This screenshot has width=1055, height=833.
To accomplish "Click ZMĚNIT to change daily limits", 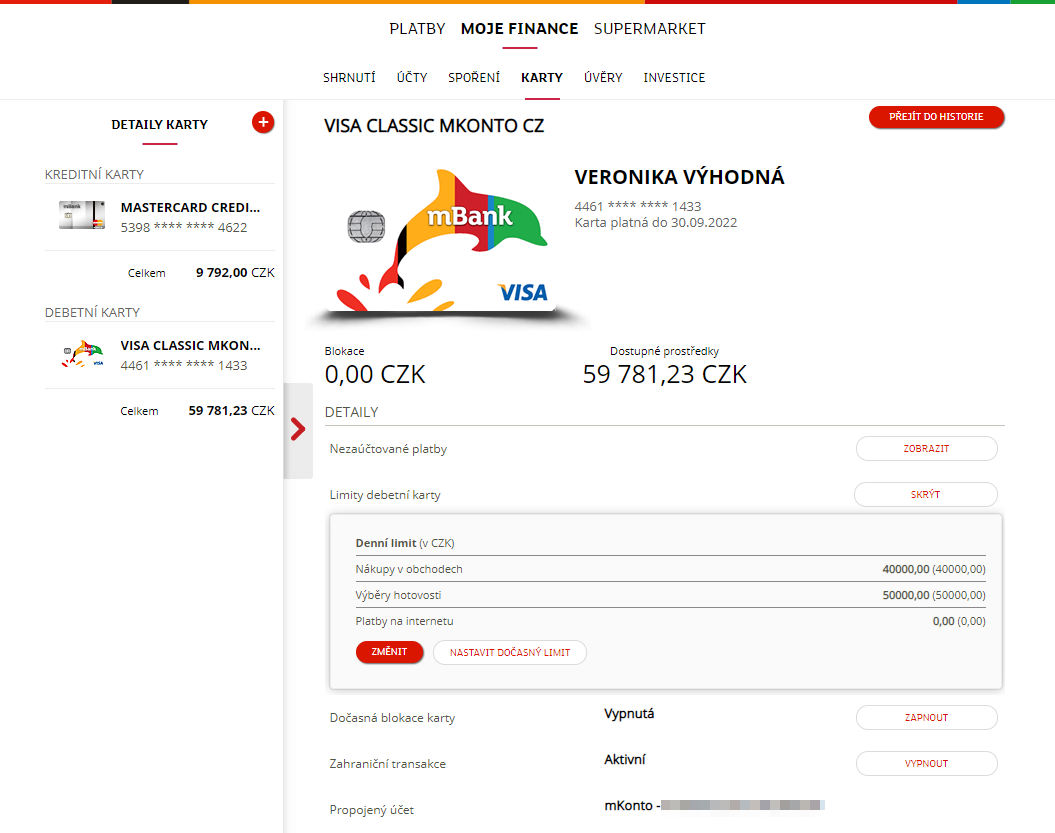I will 390,652.
